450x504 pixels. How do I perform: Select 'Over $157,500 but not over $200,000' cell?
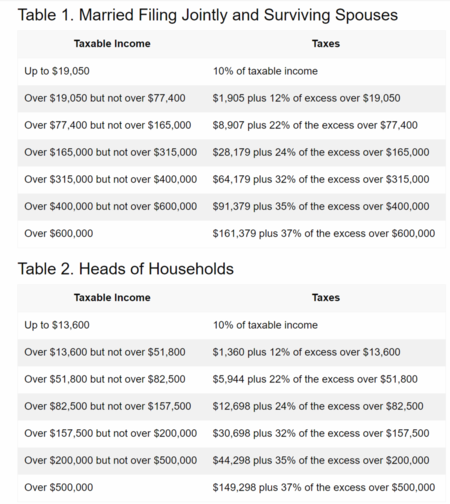[x=111, y=433]
